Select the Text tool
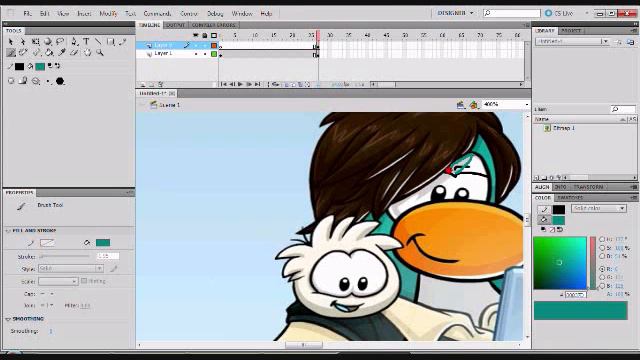Image resolution: width=640 pixels, height=360 pixels. [x=86, y=42]
